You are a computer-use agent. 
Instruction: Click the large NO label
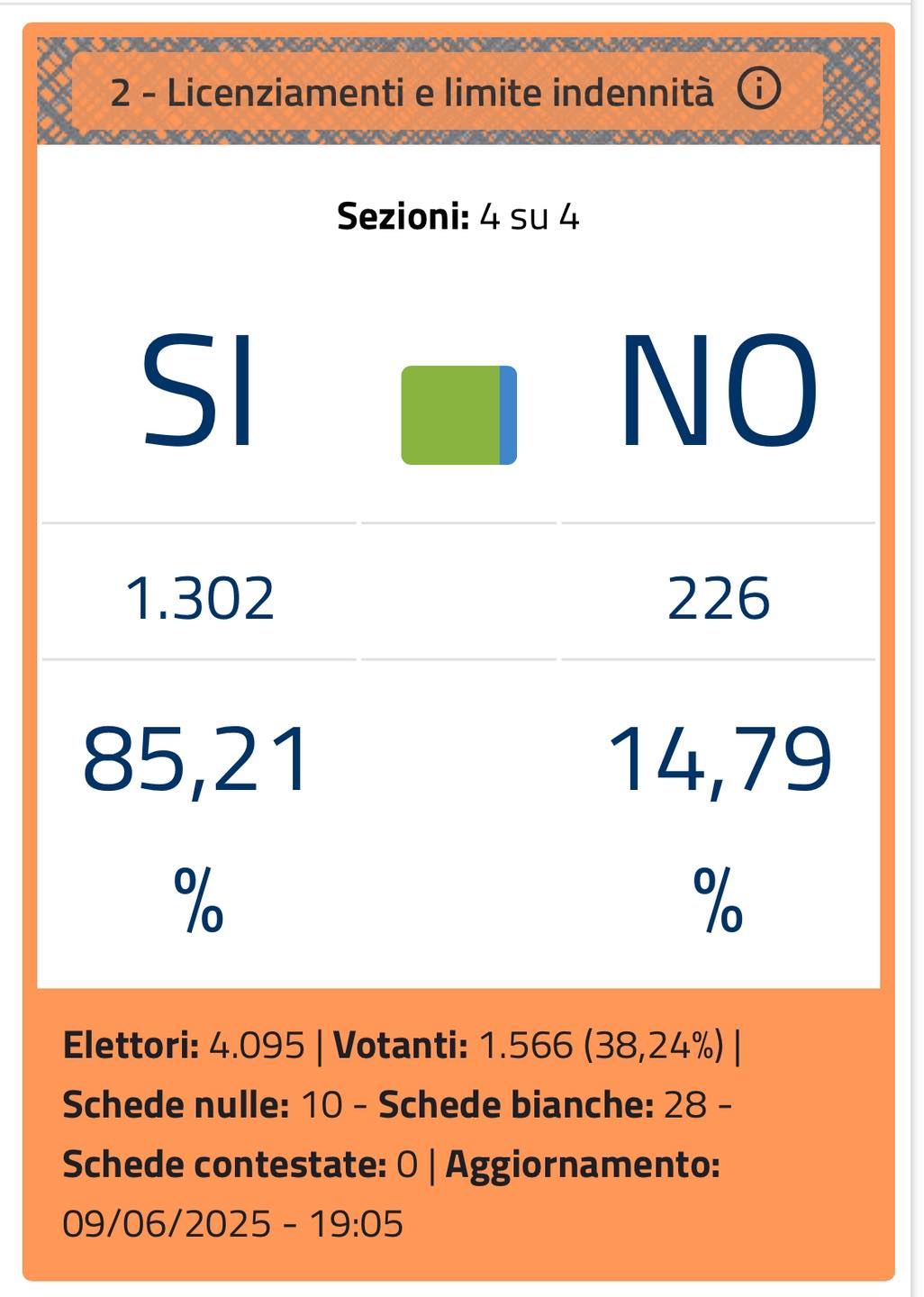coord(718,391)
